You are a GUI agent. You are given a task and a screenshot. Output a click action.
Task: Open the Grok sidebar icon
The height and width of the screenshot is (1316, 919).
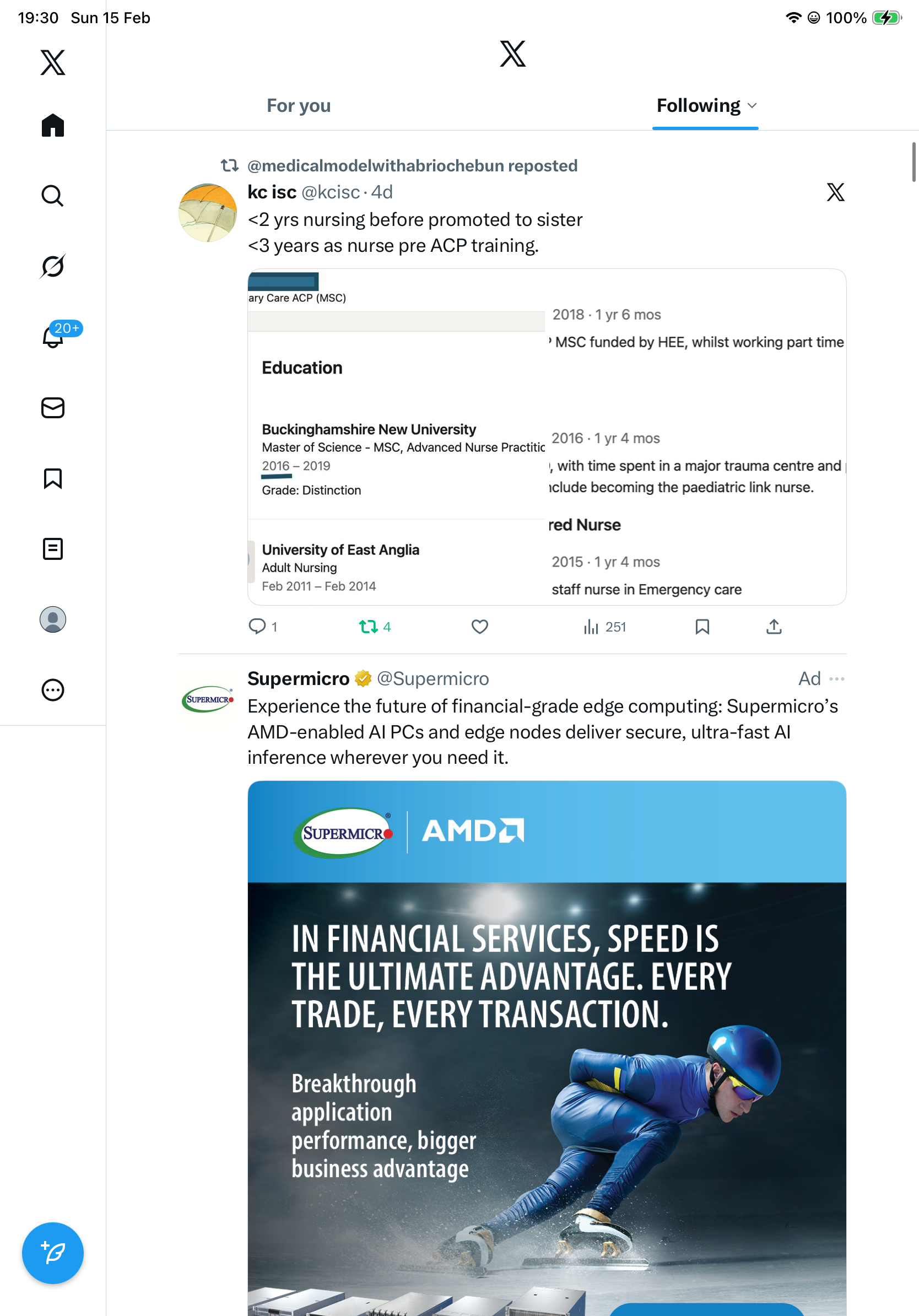(52, 267)
